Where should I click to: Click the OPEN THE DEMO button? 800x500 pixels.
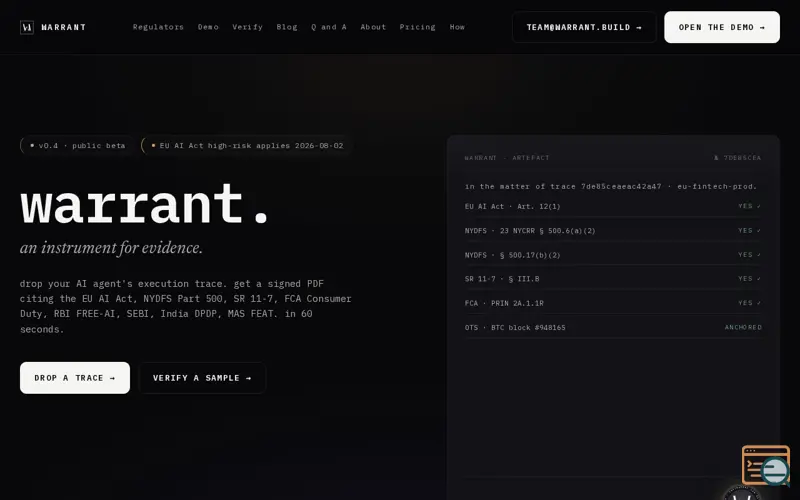click(722, 27)
